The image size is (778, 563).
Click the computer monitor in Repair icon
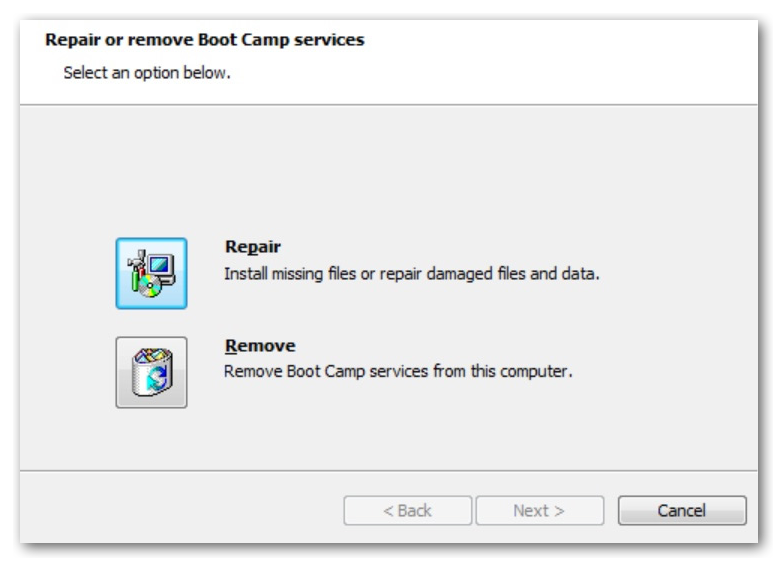click(162, 268)
